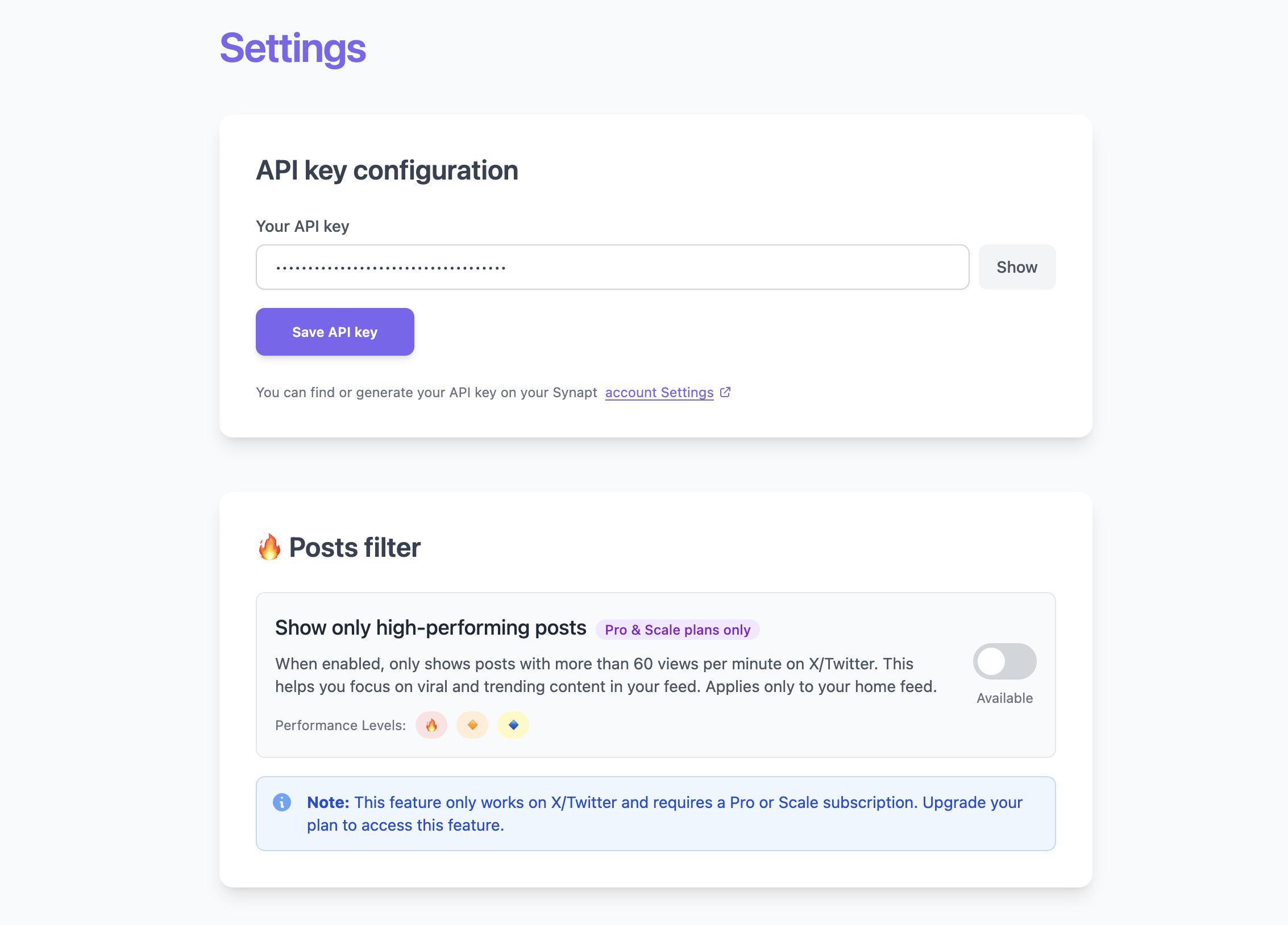The width and height of the screenshot is (1288, 925).
Task: Click the API key configuration heading
Action: pyautogui.click(x=387, y=170)
